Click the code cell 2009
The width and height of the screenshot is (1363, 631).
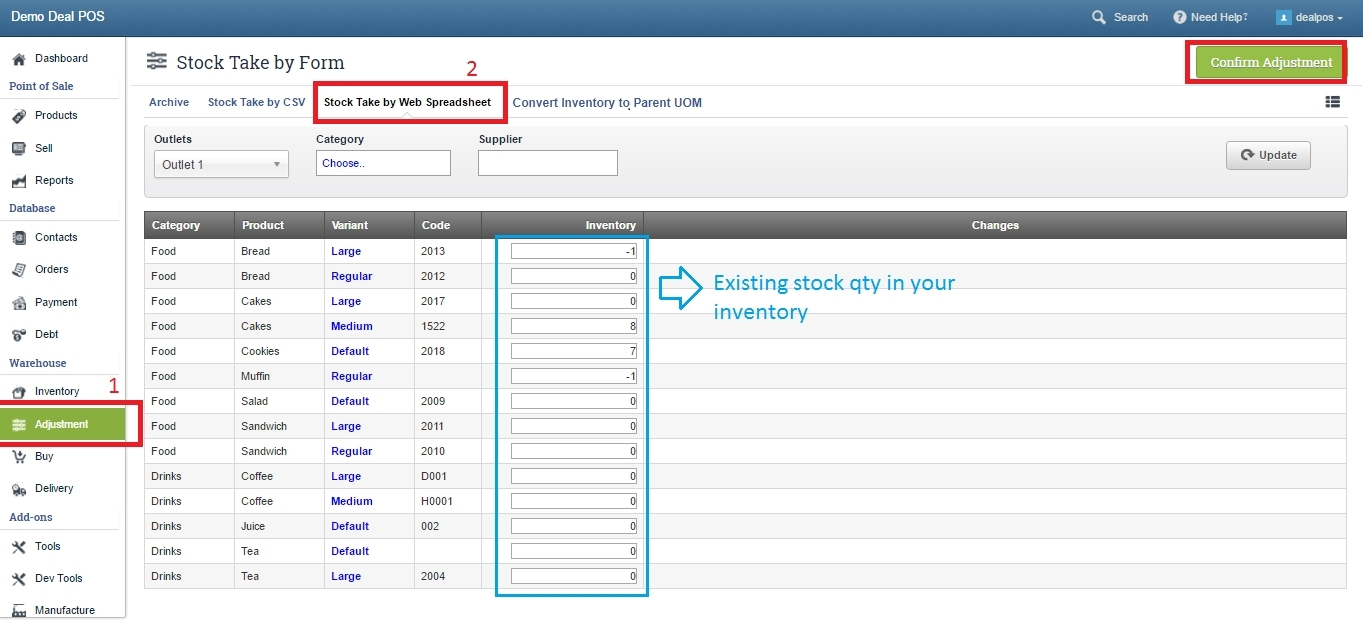[x=448, y=401]
